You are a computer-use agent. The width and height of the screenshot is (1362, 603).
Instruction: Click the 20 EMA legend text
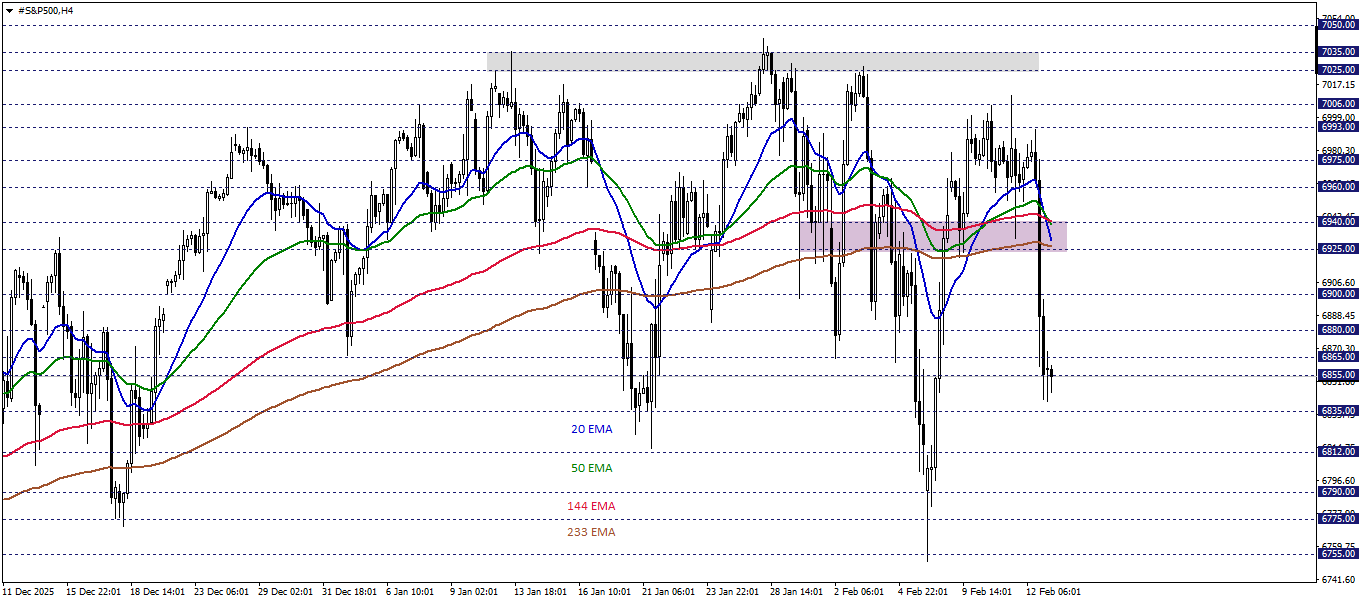point(590,429)
